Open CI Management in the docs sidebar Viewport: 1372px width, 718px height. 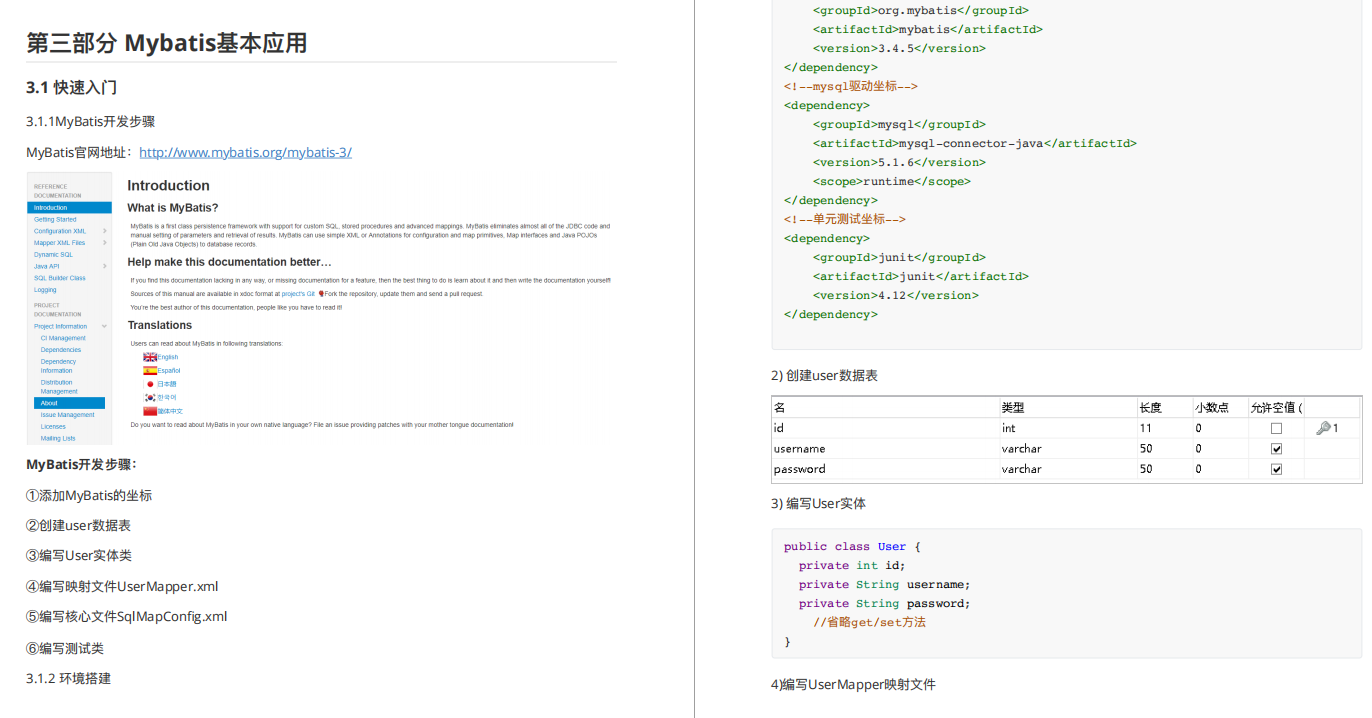63,338
